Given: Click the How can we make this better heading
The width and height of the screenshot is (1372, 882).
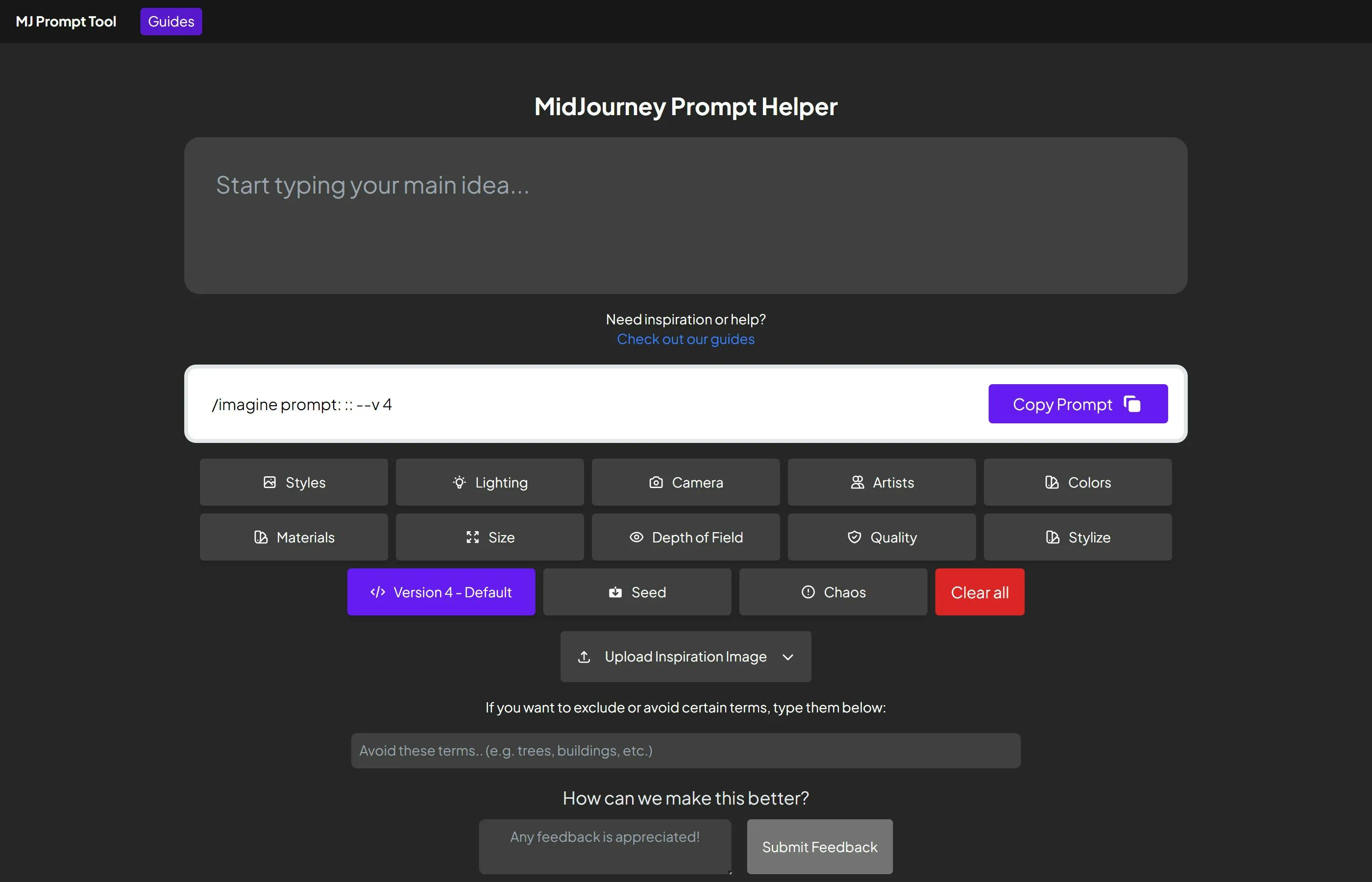Looking at the screenshot, I should coord(686,798).
